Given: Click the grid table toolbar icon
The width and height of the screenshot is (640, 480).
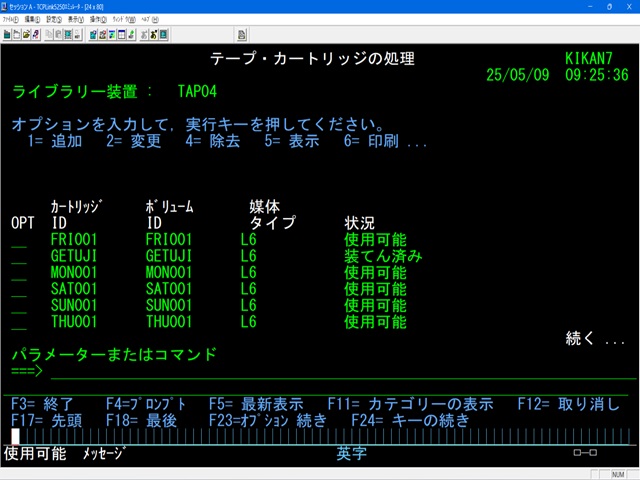Looking at the screenshot, I should tap(122, 35).
